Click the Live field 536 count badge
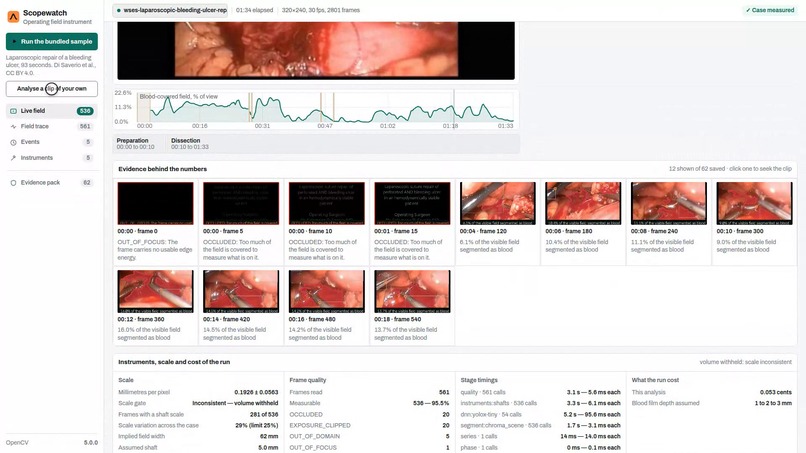The height and width of the screenshot is (453, 806). pyautogui.click(x=85, y=111)
